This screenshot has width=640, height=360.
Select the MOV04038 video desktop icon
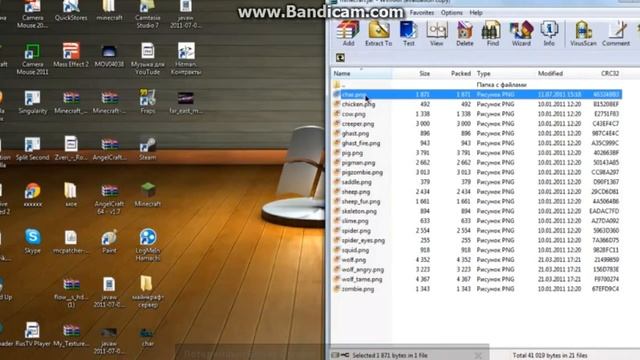(x=109, y=55)
